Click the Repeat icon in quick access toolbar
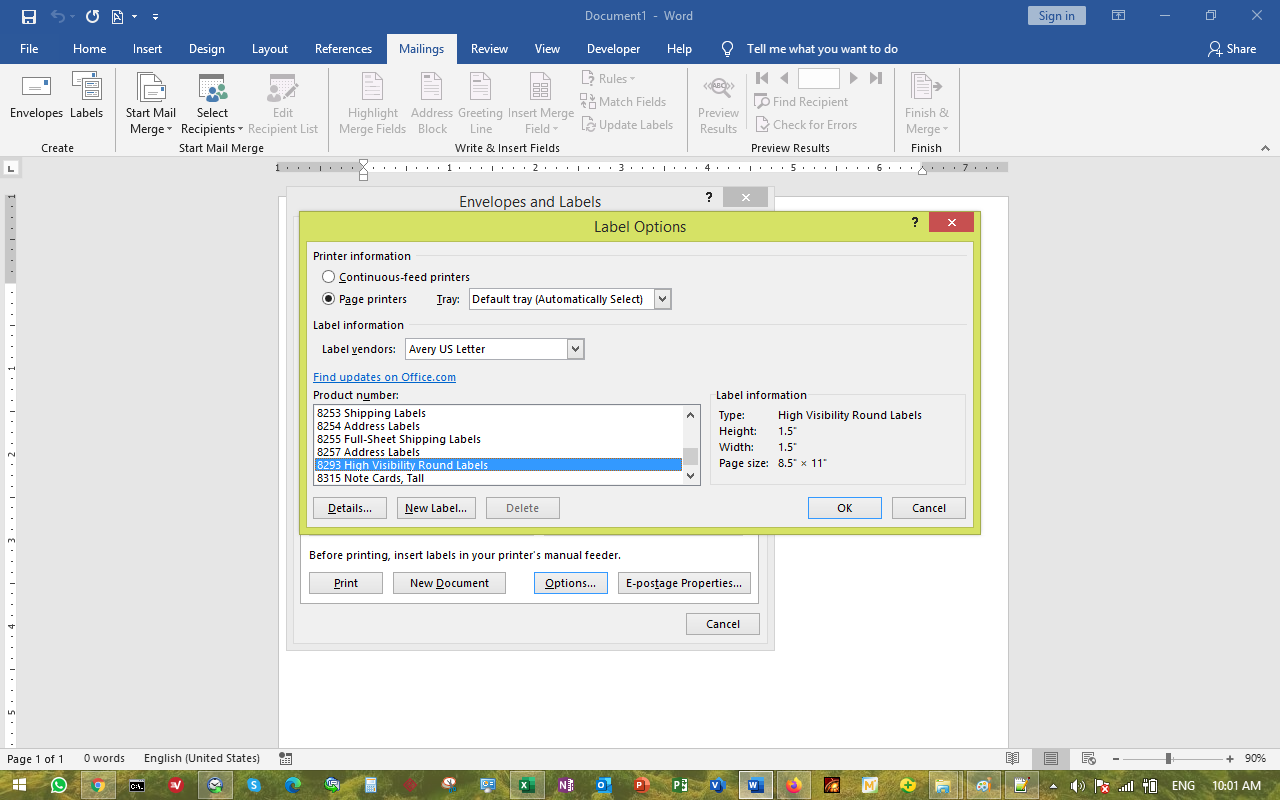The width and height of the screenshot is (1280, 800). [92, 16]
